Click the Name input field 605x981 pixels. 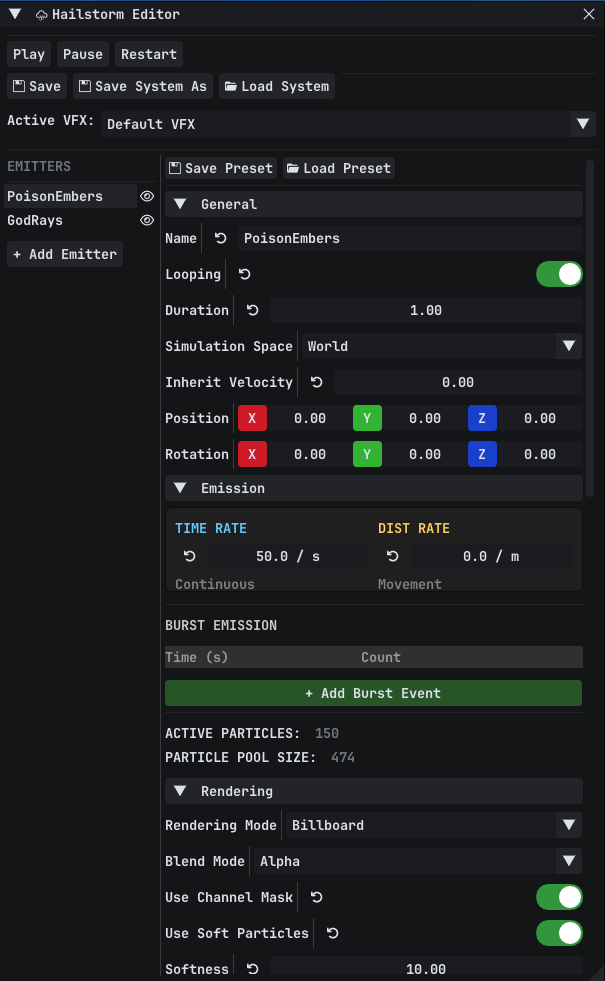410,238
